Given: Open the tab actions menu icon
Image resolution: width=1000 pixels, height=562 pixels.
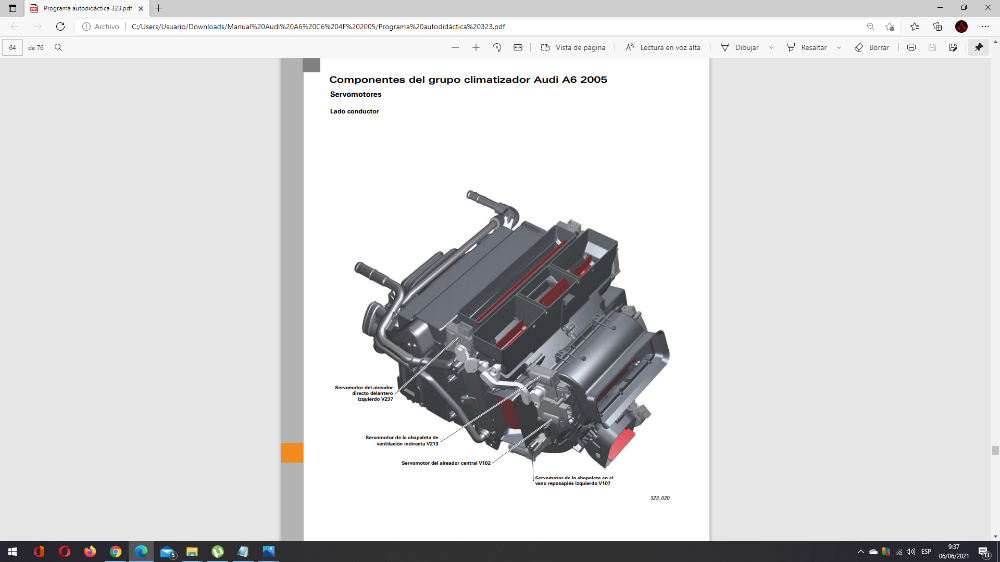Looking at the screenshot, I should click(x=12, y=8).
